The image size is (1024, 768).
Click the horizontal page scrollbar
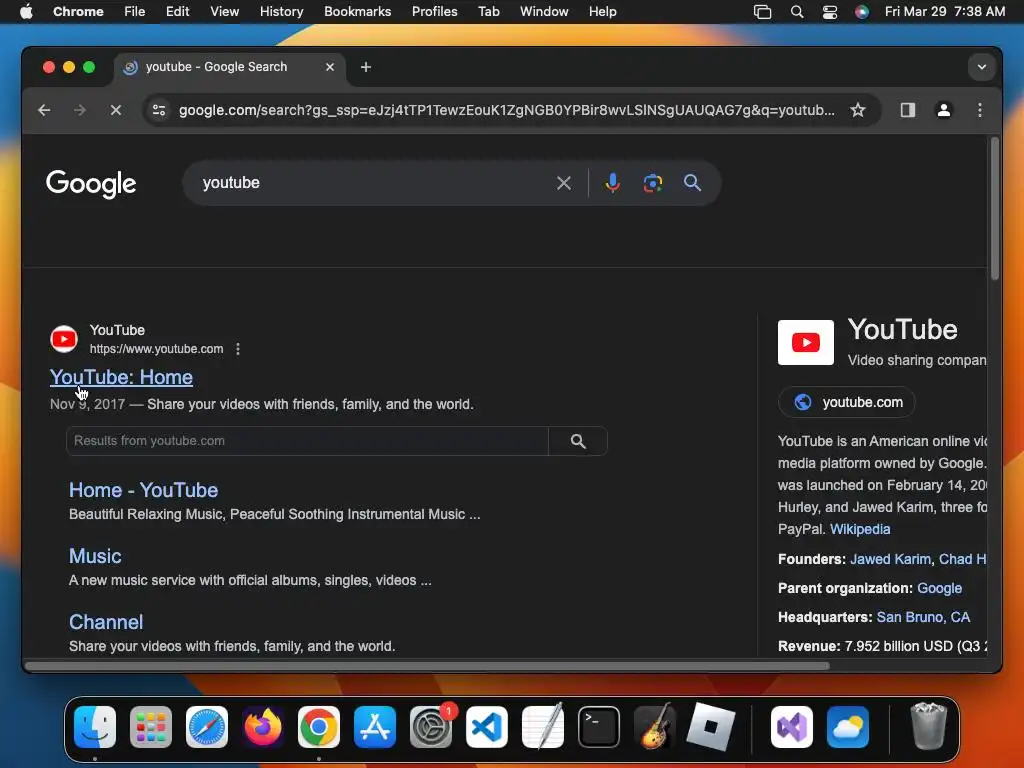427,666
